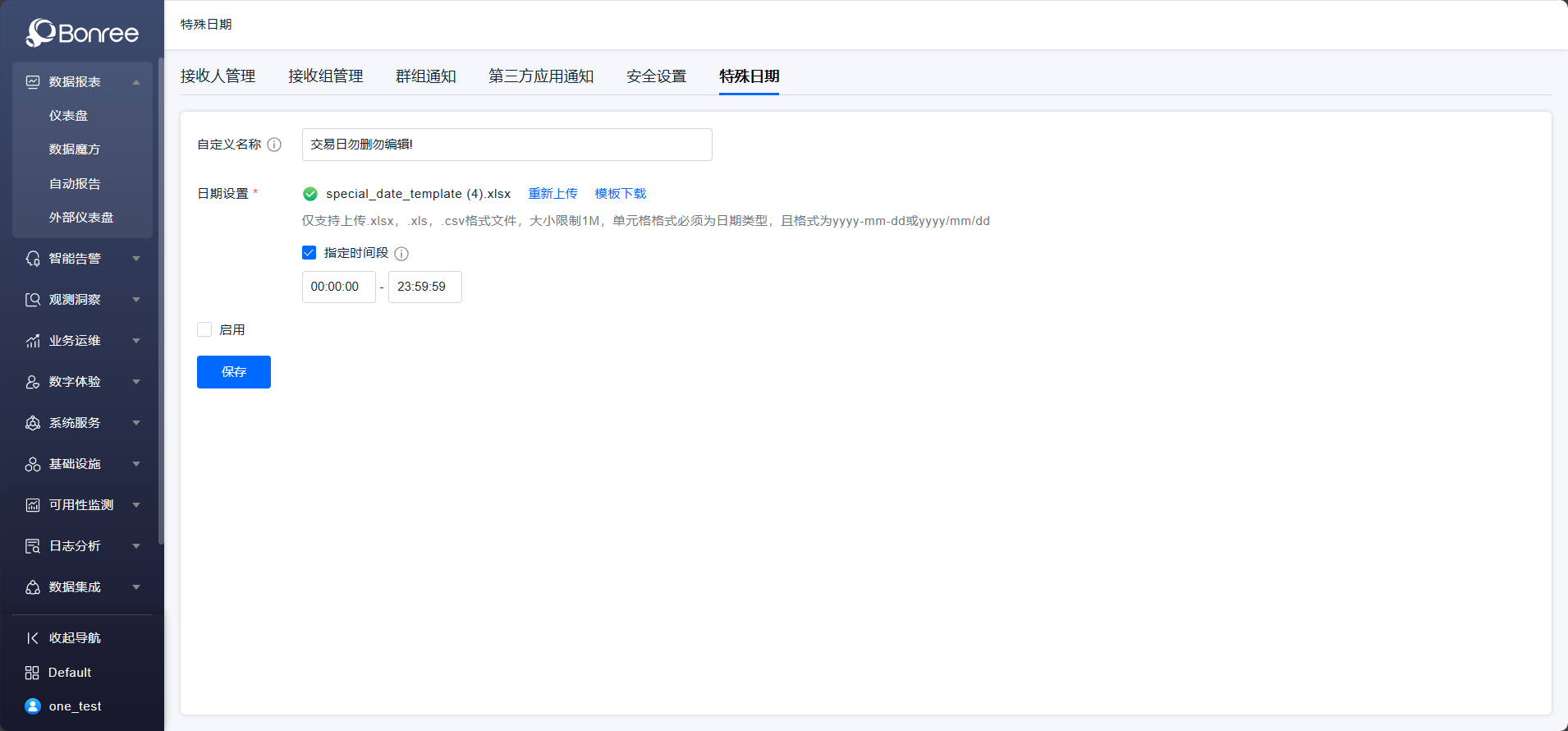Switch to the 接收人管理 tab
The width and height of the screenshot is (1568, 731).
click(218, 76)
